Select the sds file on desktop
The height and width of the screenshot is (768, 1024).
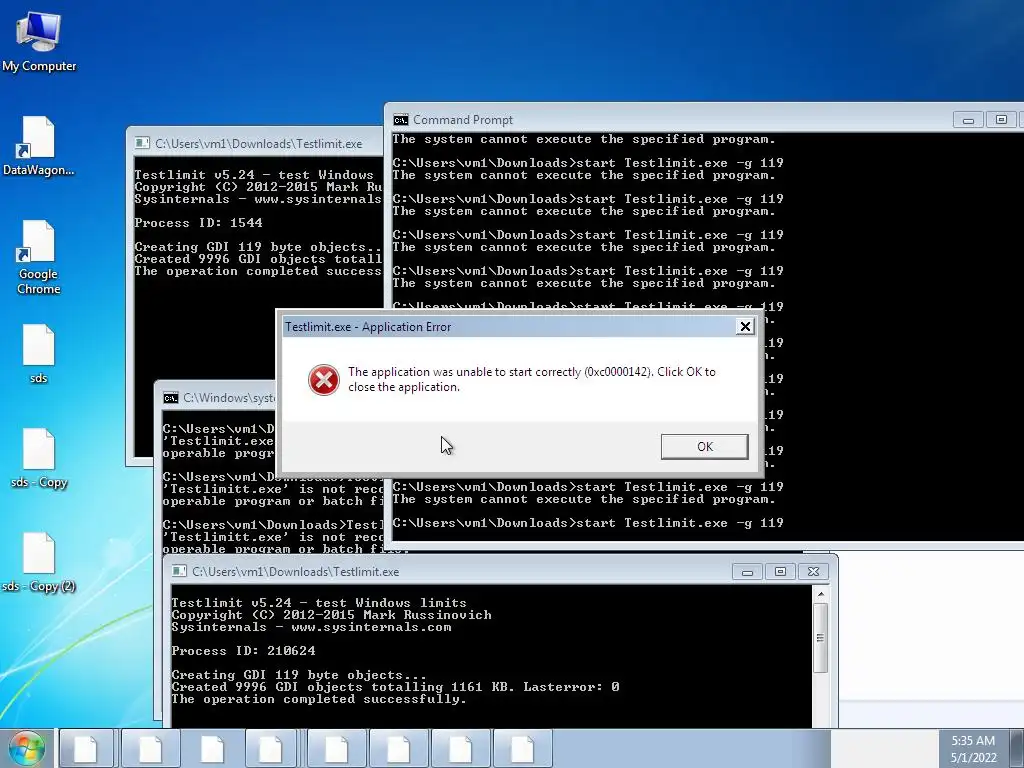point(39,353)
